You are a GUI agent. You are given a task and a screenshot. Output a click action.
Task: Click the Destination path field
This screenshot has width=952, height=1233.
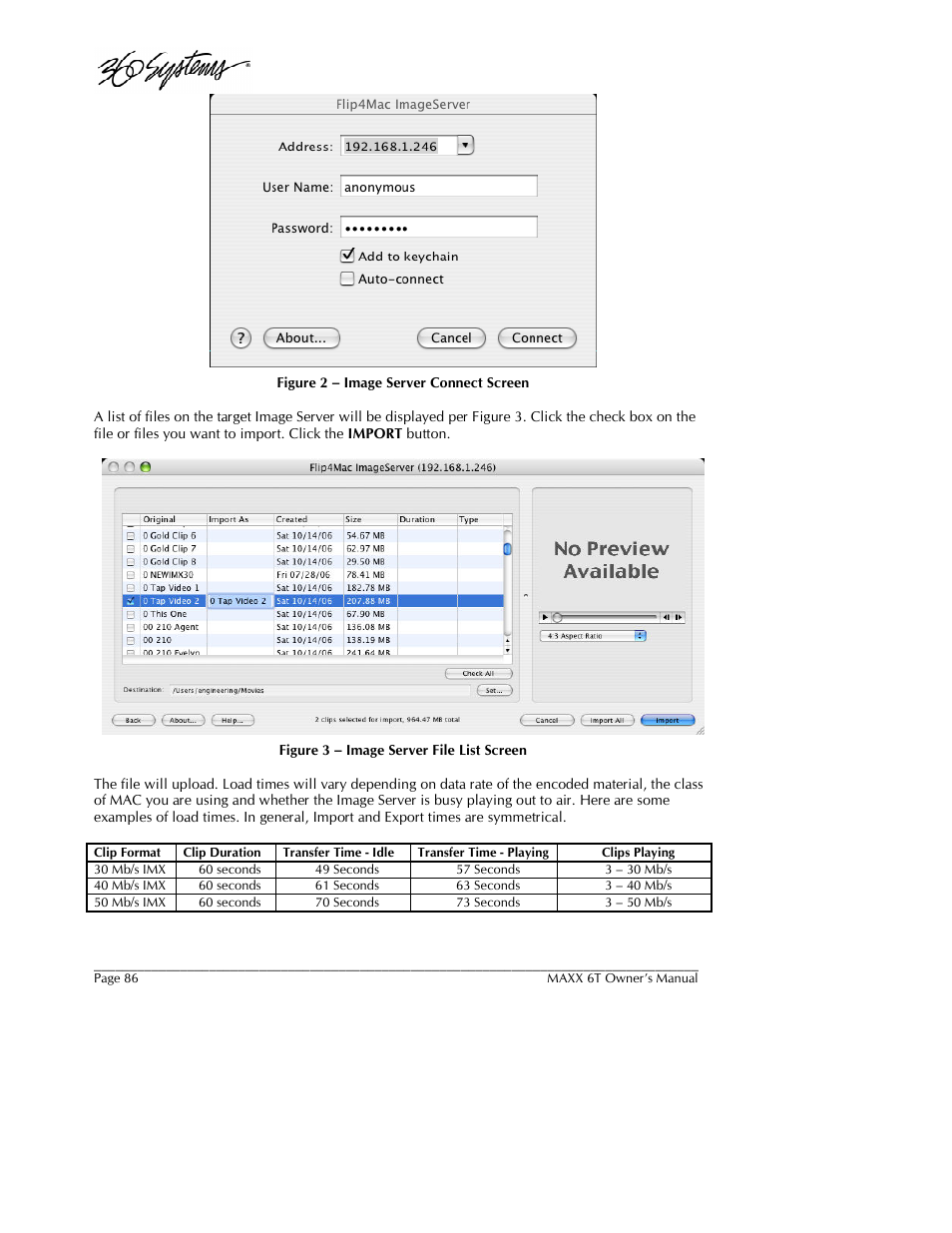[x=319, y=691]
